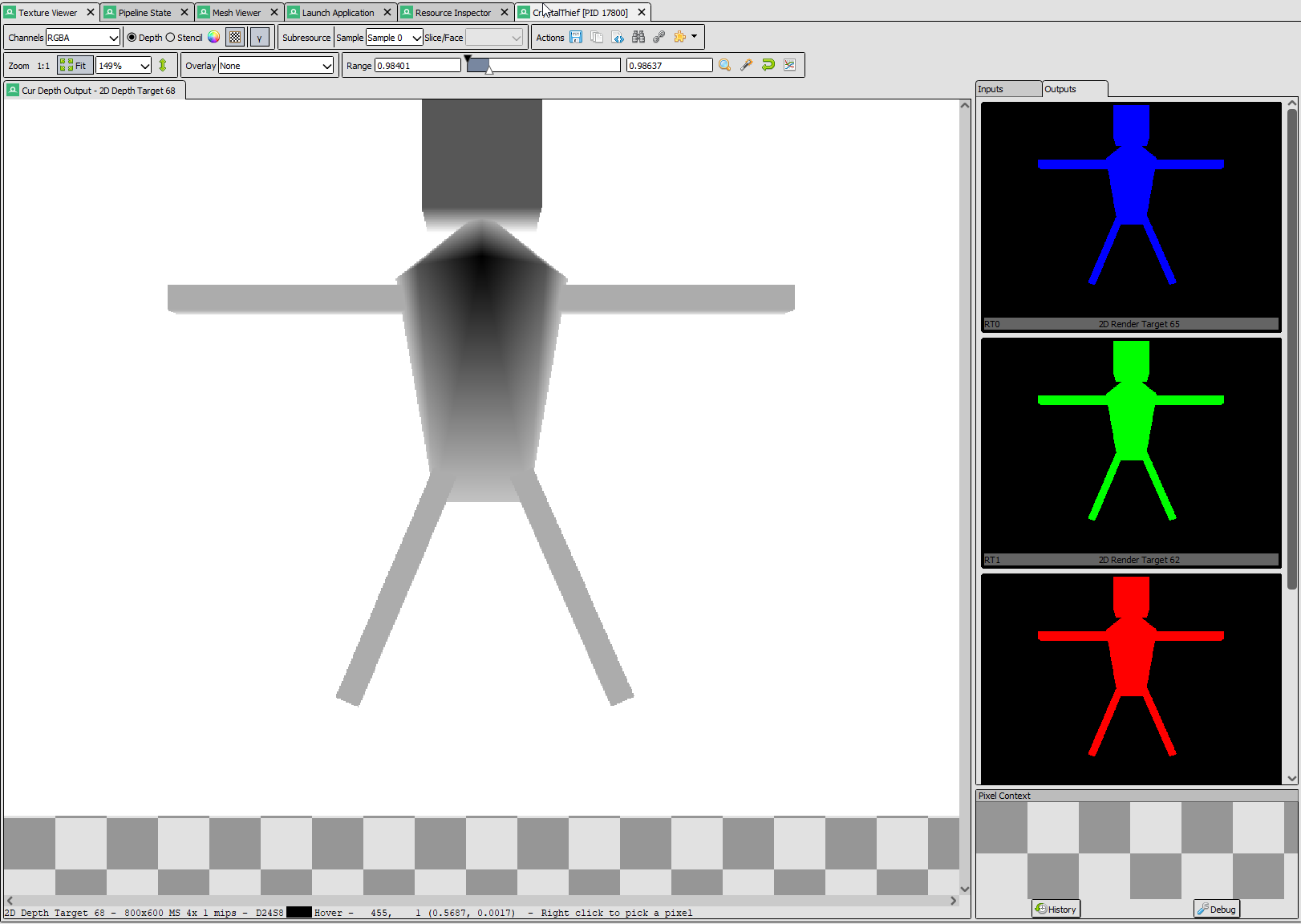Click the flip vertically green arrow icon
1301x924 pixels.
click(163, 65)
